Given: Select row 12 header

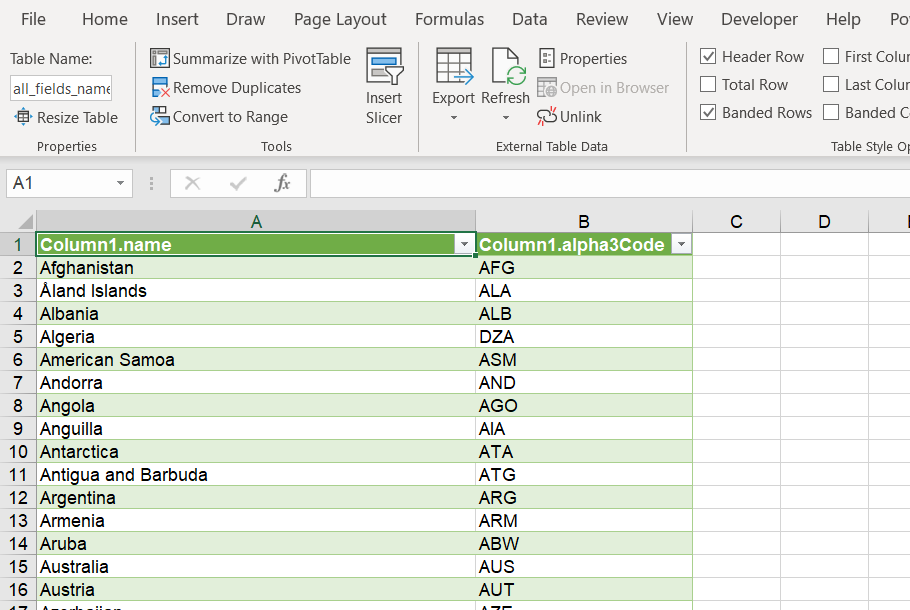Looking at the screenshot, I should 18,497.
